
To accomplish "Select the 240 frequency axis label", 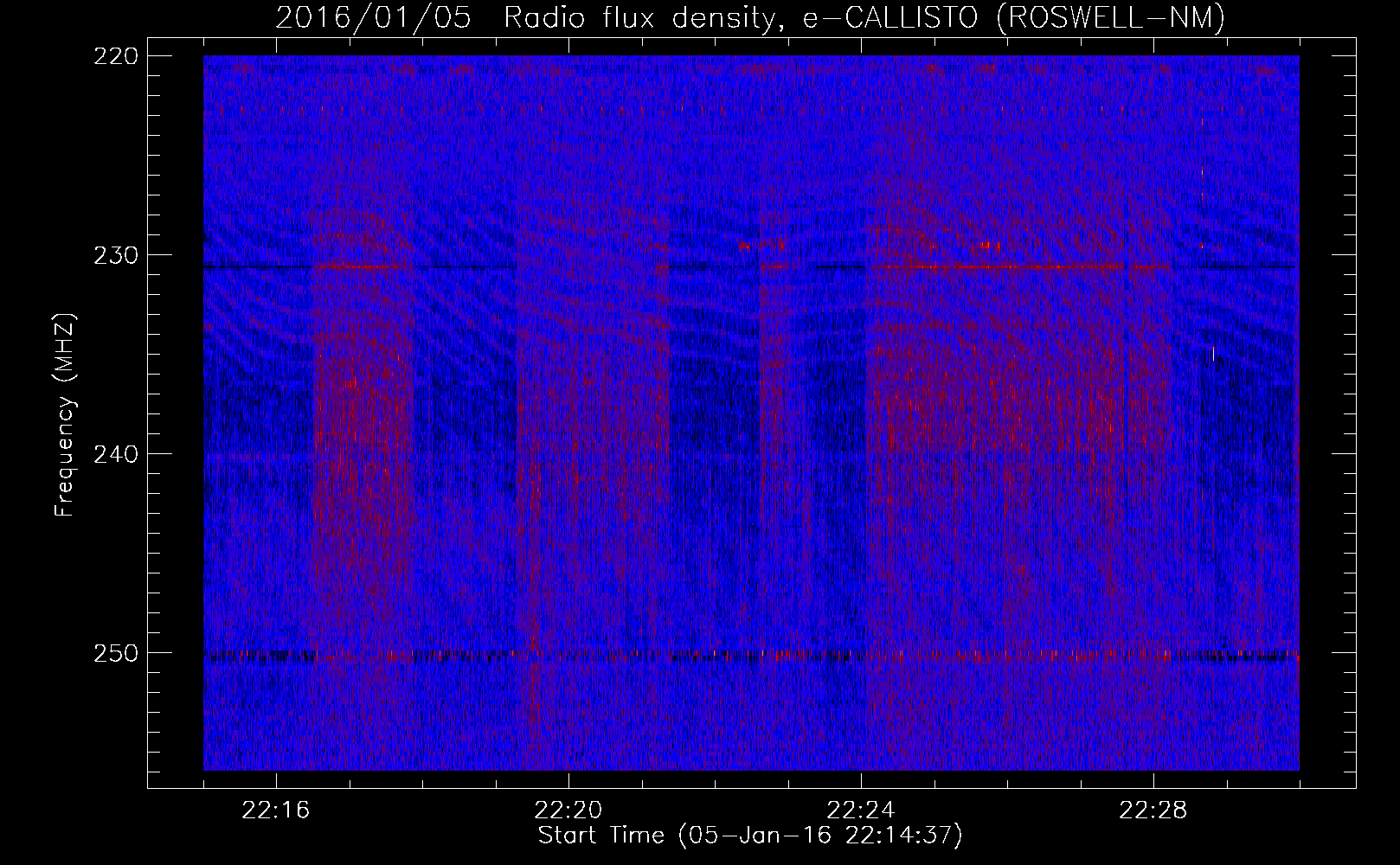I will (x=116, y=454).
